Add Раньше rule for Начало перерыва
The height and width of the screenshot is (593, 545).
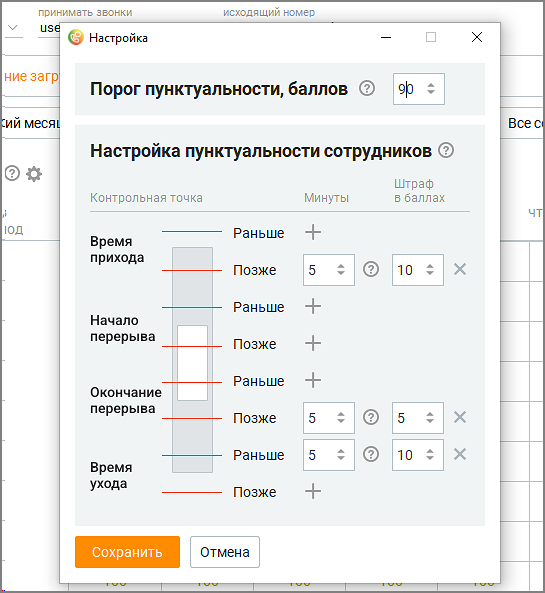[313, 306]
